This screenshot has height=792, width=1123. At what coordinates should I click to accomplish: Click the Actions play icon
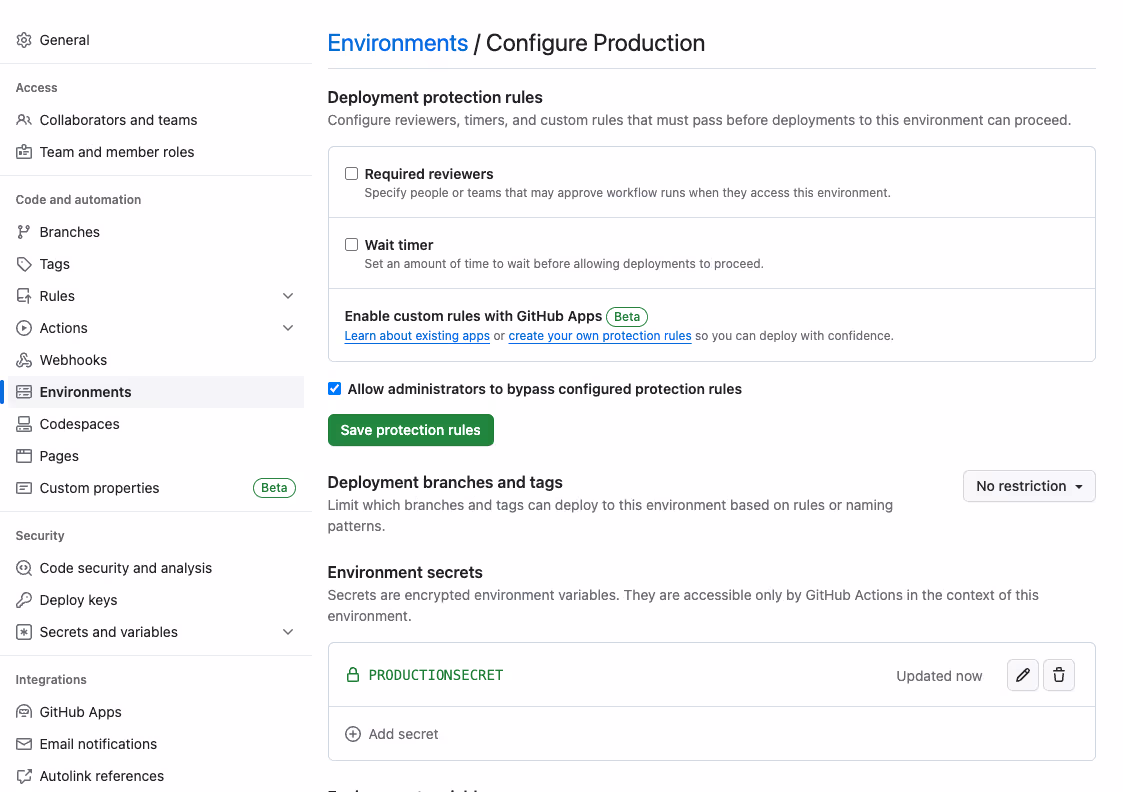click(24, 328)
